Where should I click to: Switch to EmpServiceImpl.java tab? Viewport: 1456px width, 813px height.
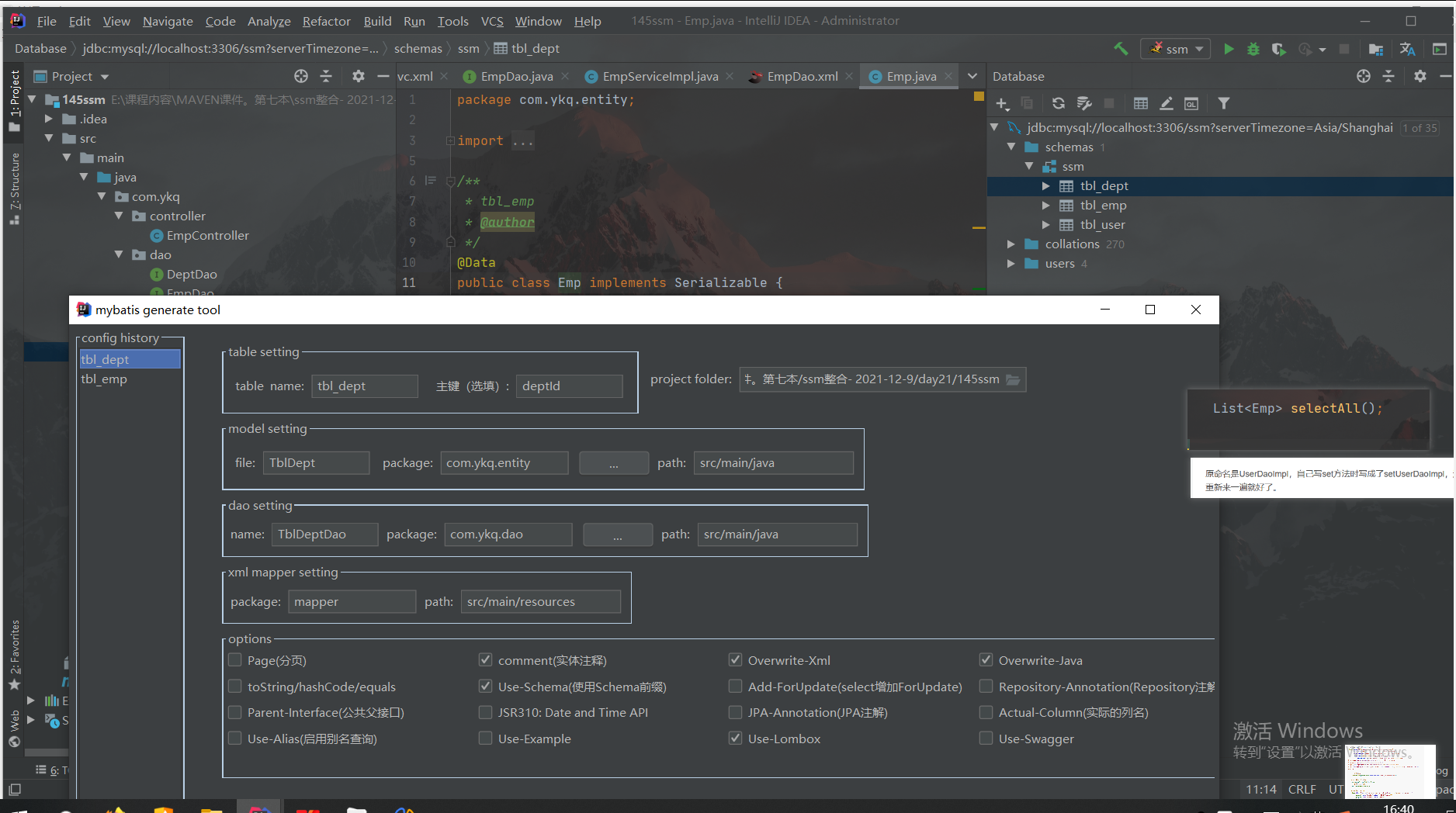click(660, 76)
